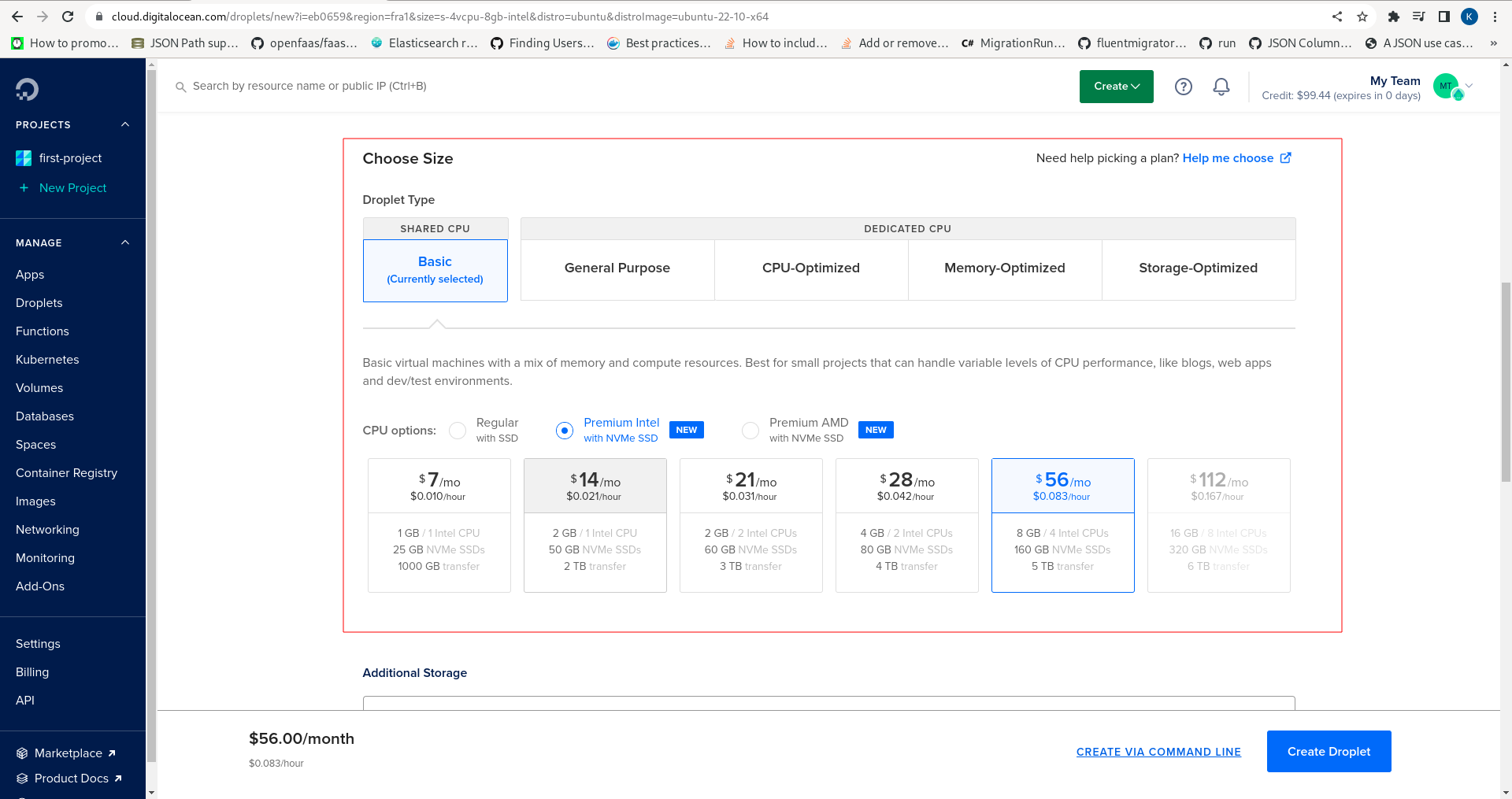The width and height of the screenshot is (1512, 799).
Task: Select the General Purpose droplet type
Action: tap(617, 268)
